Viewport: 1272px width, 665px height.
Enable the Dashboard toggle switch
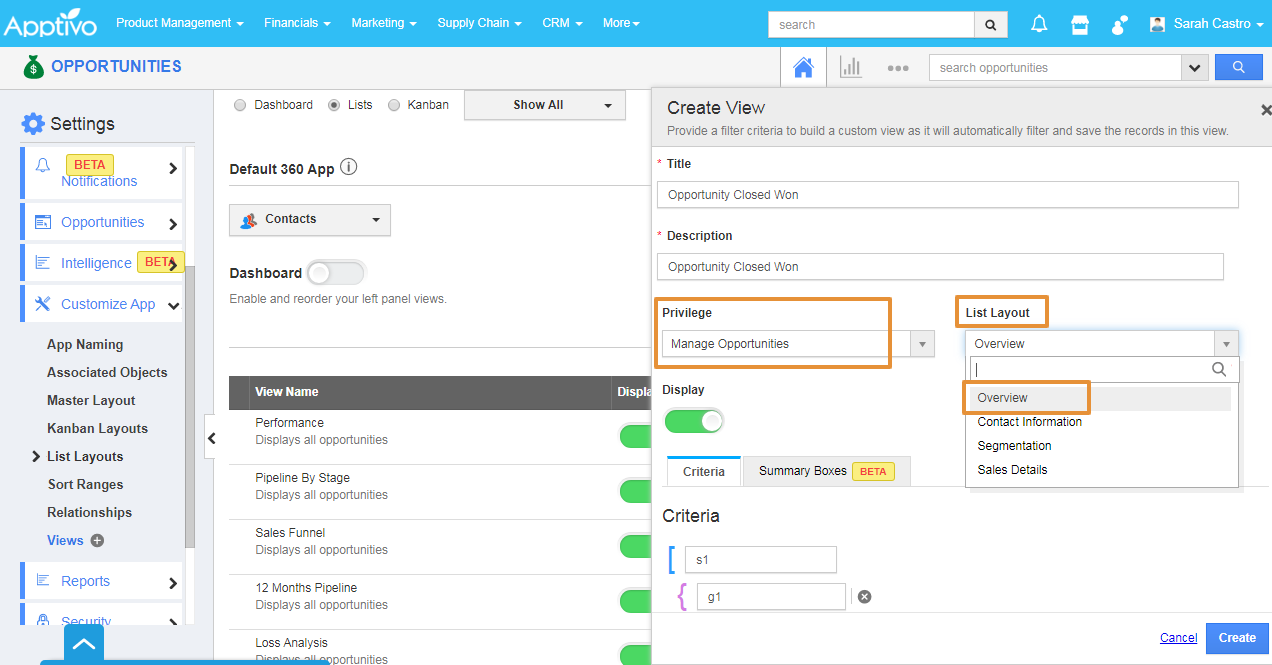click(x=336, y=273)
